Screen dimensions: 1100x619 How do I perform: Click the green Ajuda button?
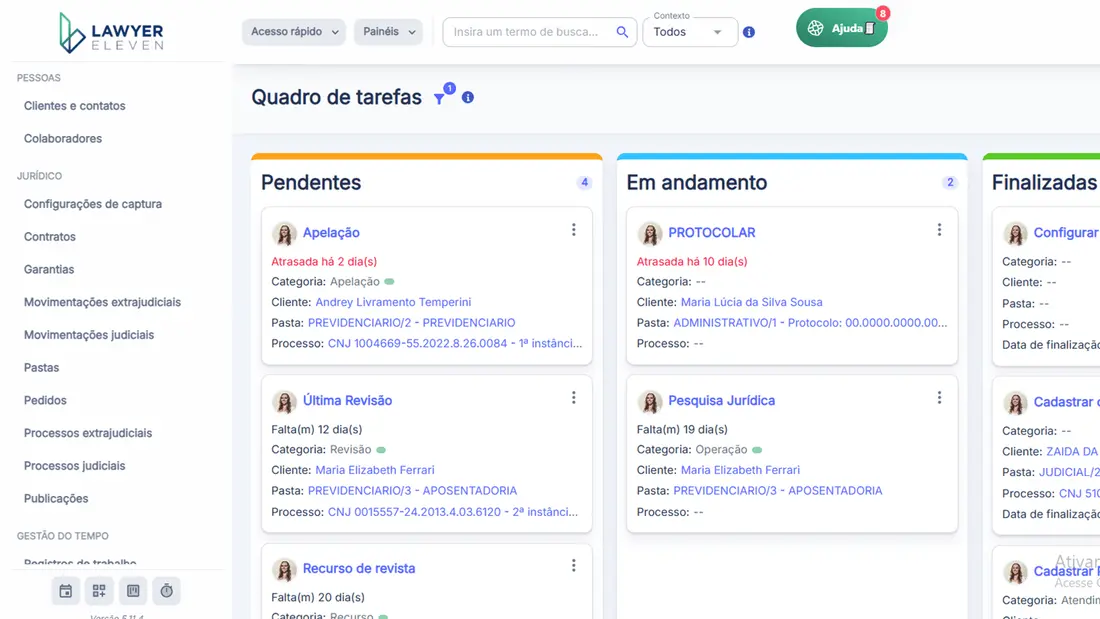coord(841,28)
